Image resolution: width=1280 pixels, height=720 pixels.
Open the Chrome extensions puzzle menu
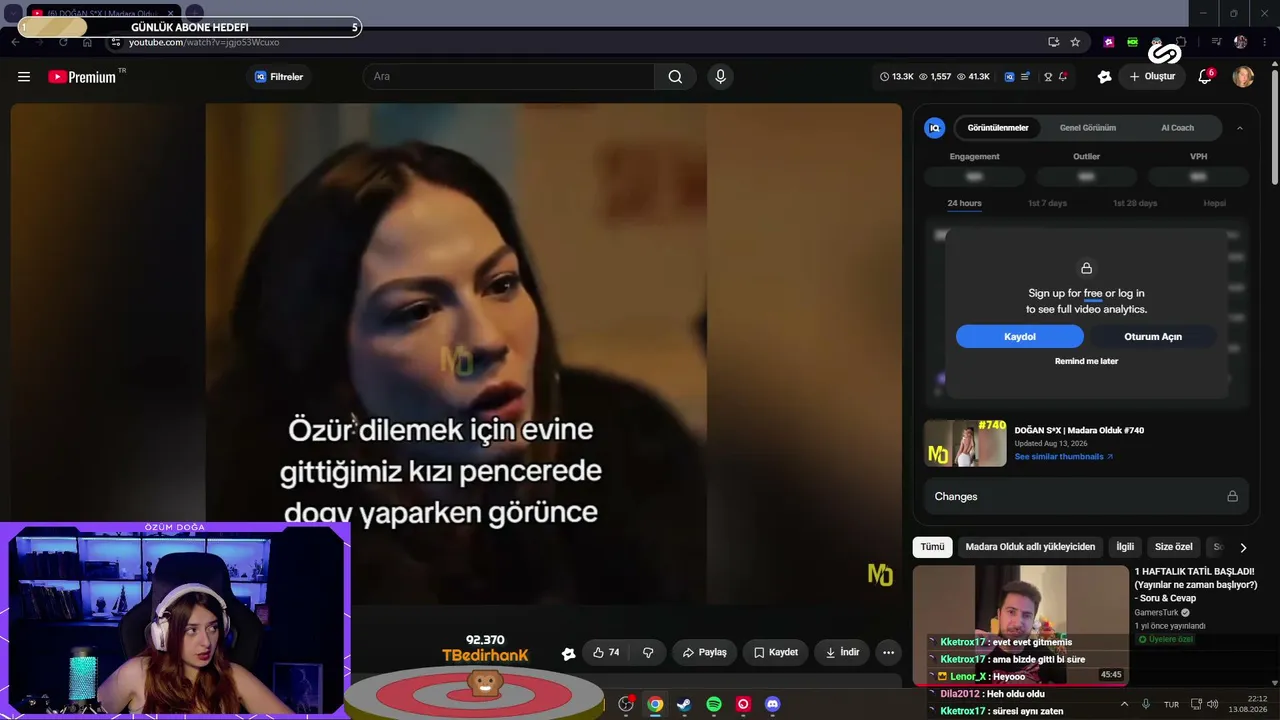[1181, 42]
